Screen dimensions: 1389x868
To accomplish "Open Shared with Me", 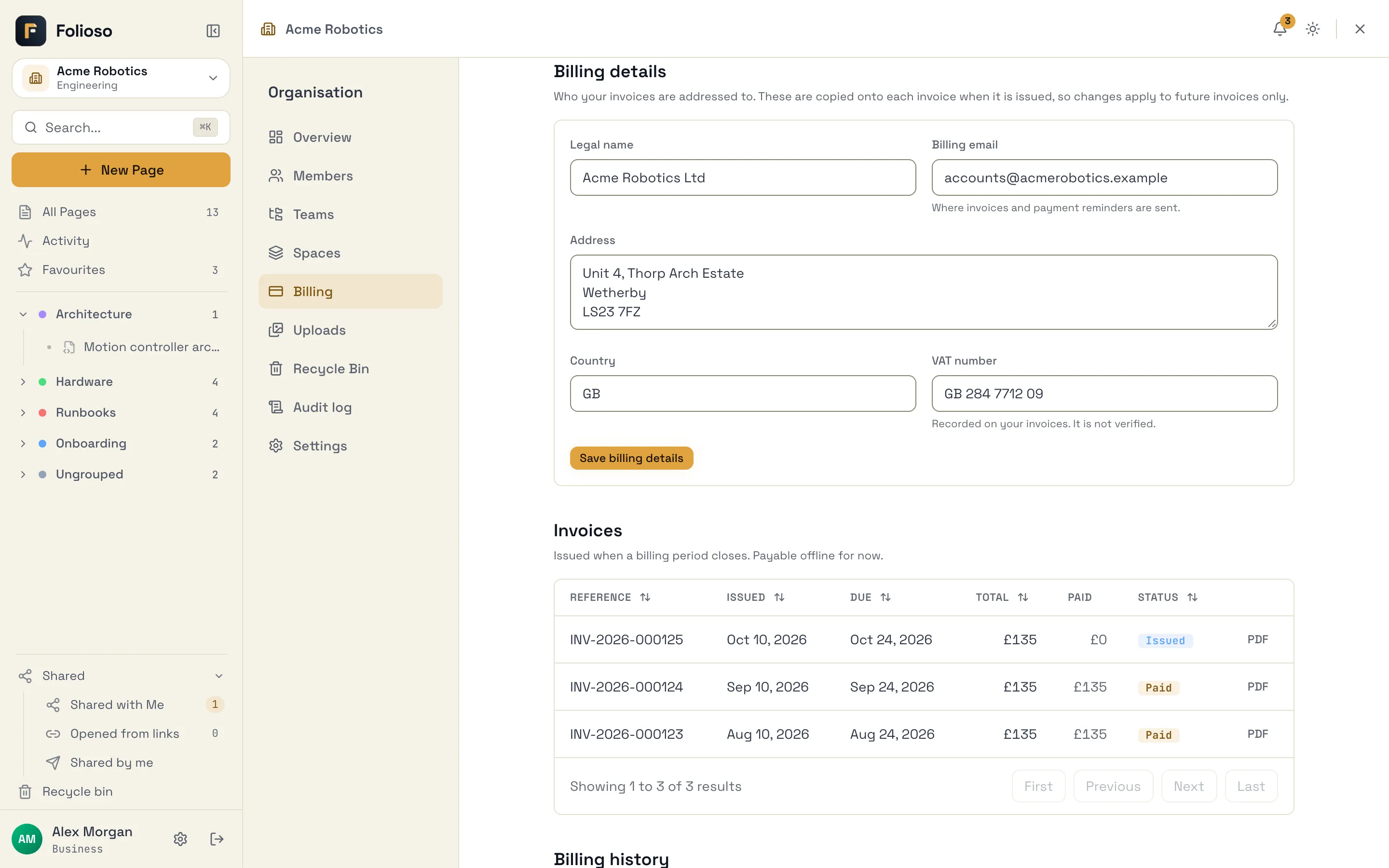I will point(135,705).
